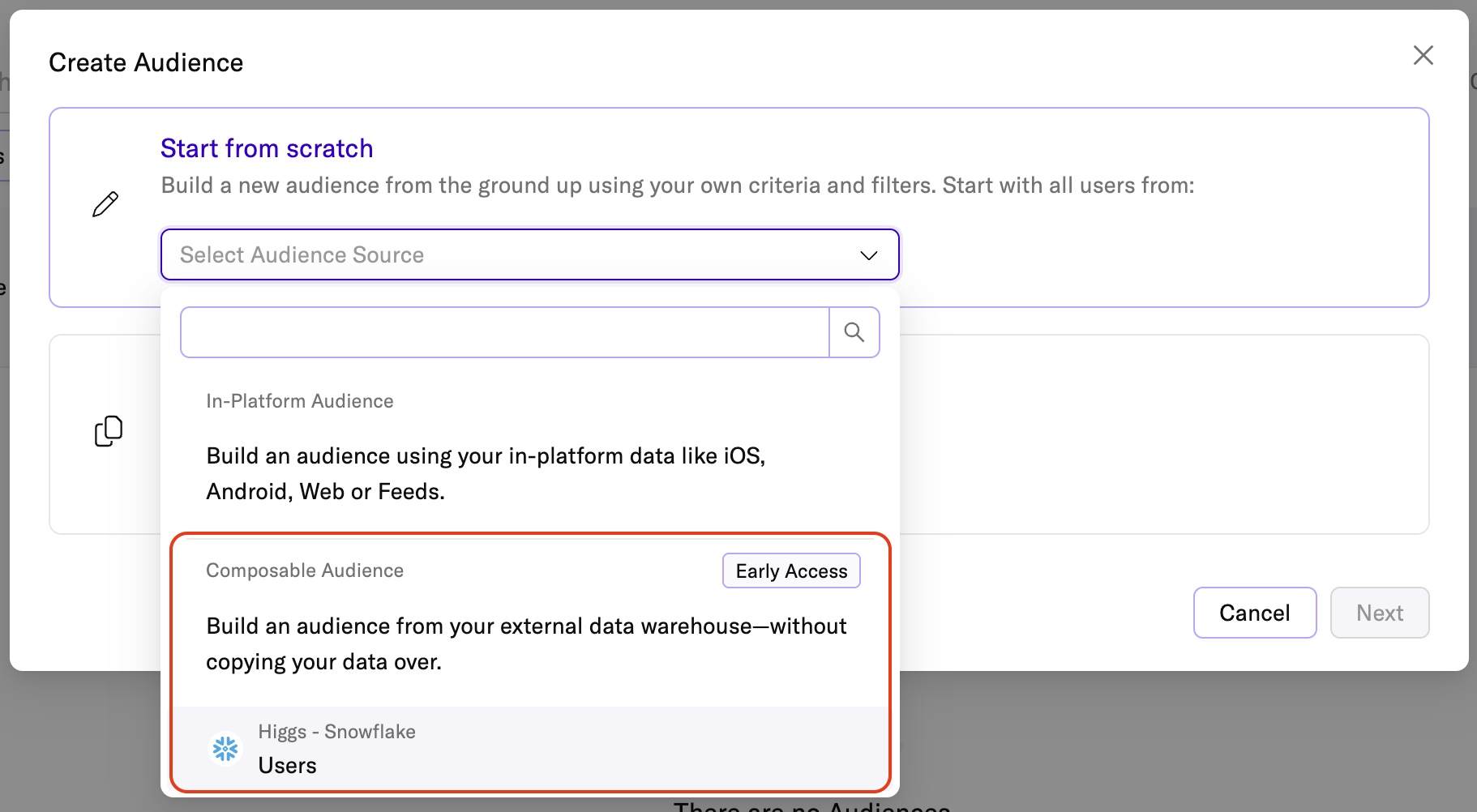The image size is (1477, 812).
Task: Click the Select Audience Source combo box
Action: 519,255
